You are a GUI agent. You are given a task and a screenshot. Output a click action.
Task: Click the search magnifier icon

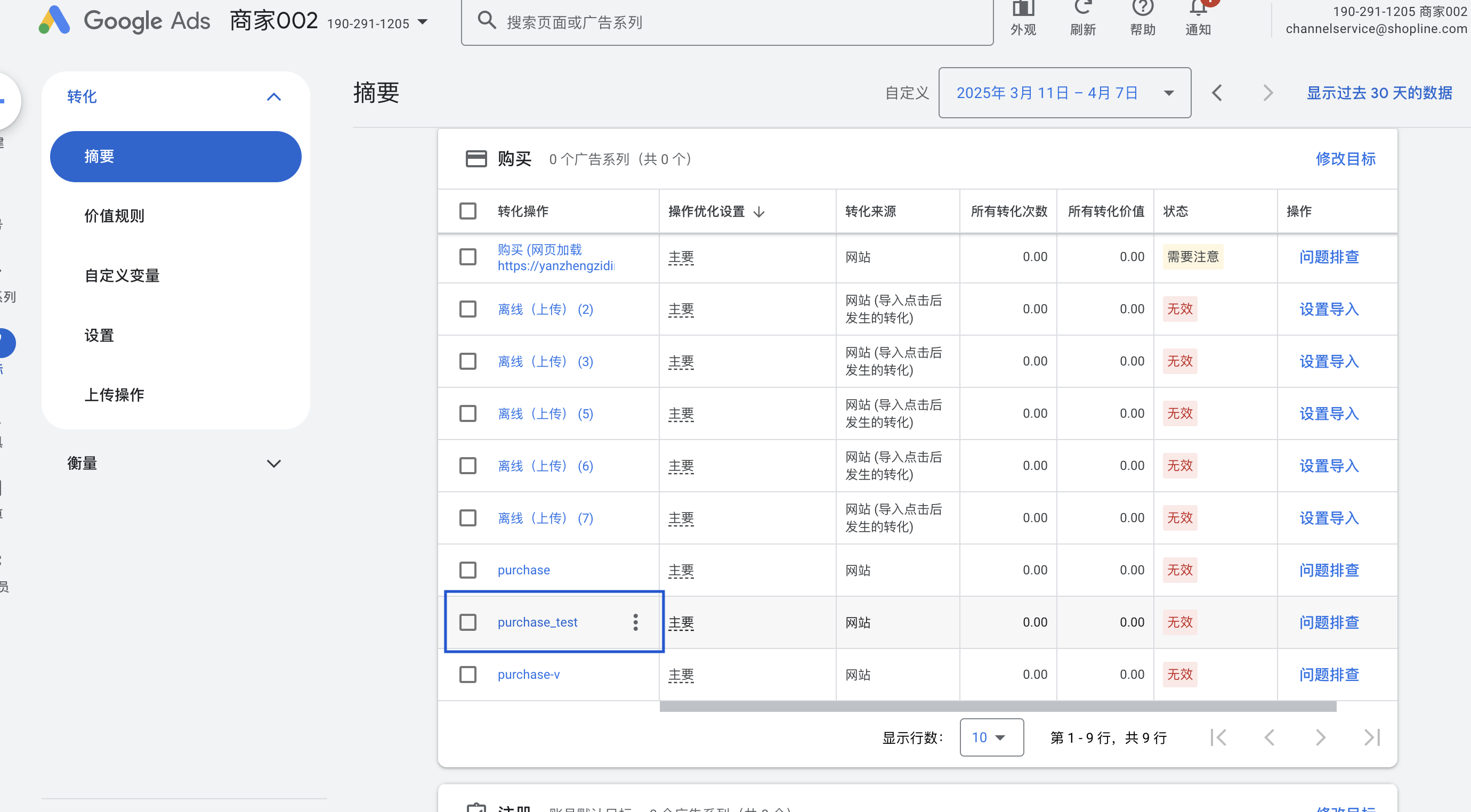[487, 21]
